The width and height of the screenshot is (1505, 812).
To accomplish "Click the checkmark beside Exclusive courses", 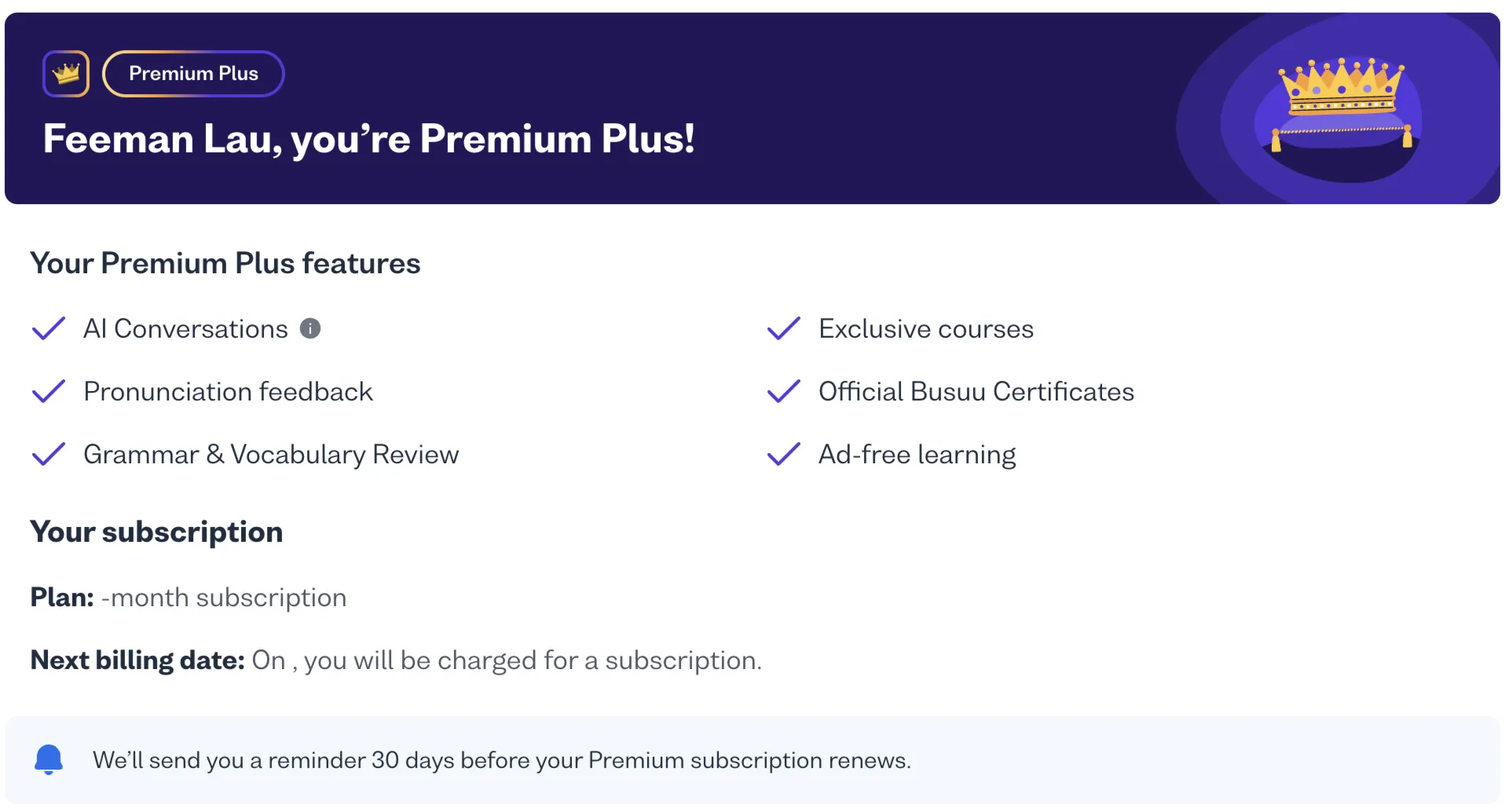I will [x=784, y=328].
